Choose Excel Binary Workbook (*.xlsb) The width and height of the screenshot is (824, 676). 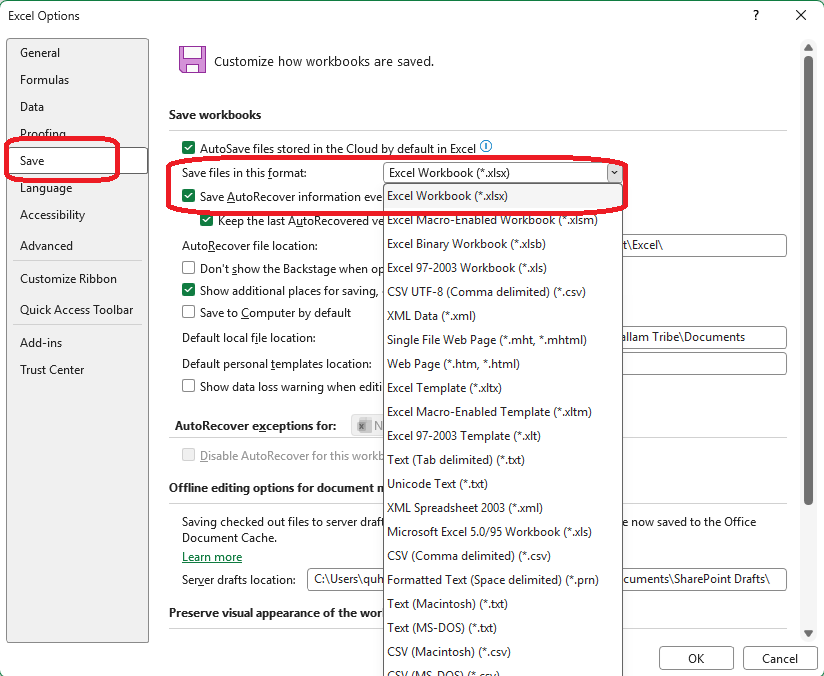point(503,244)
